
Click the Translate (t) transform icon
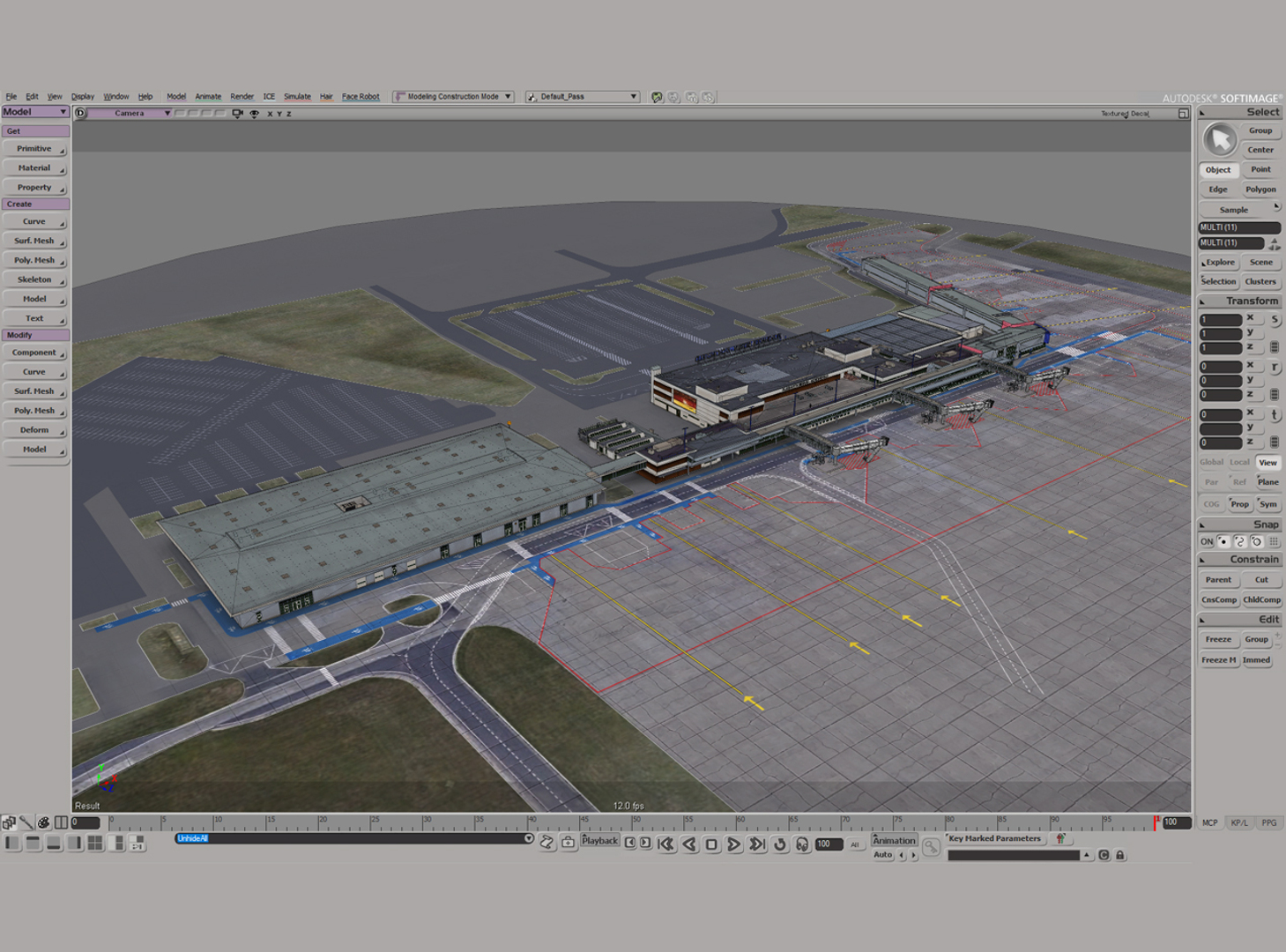tap(1275, 415)
